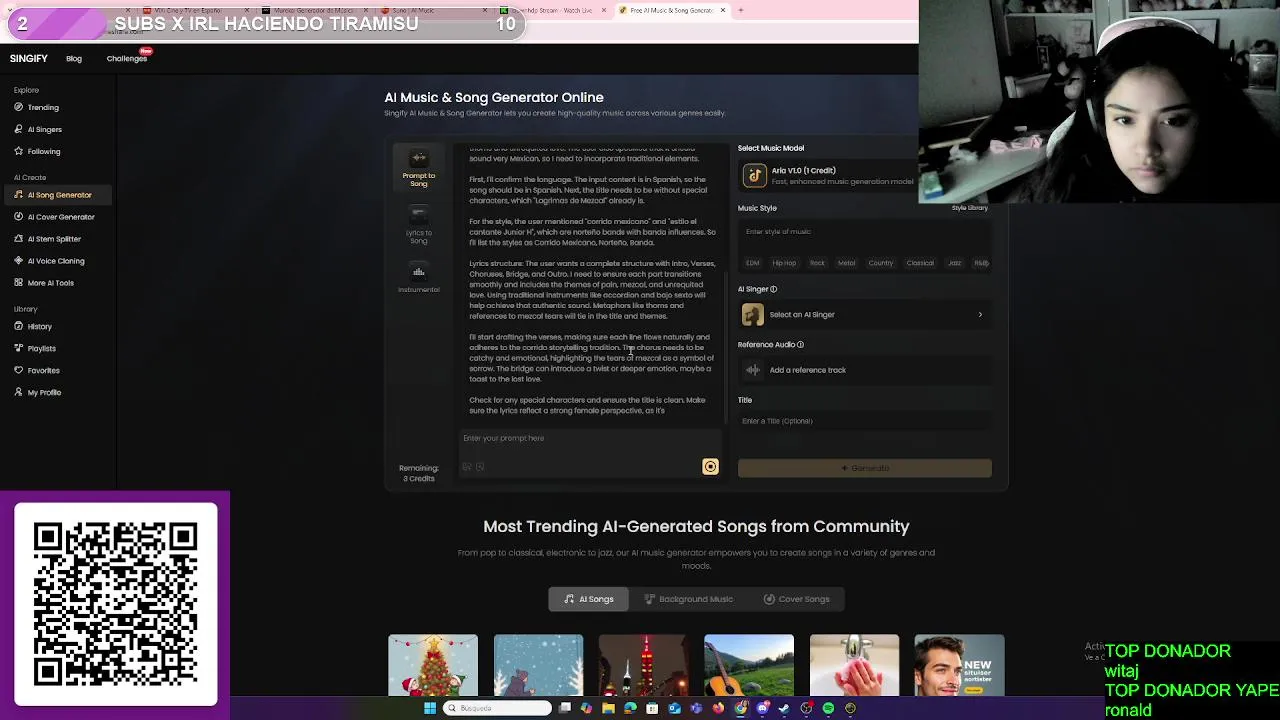Open the SINGIFY home logo

[29, 58]
